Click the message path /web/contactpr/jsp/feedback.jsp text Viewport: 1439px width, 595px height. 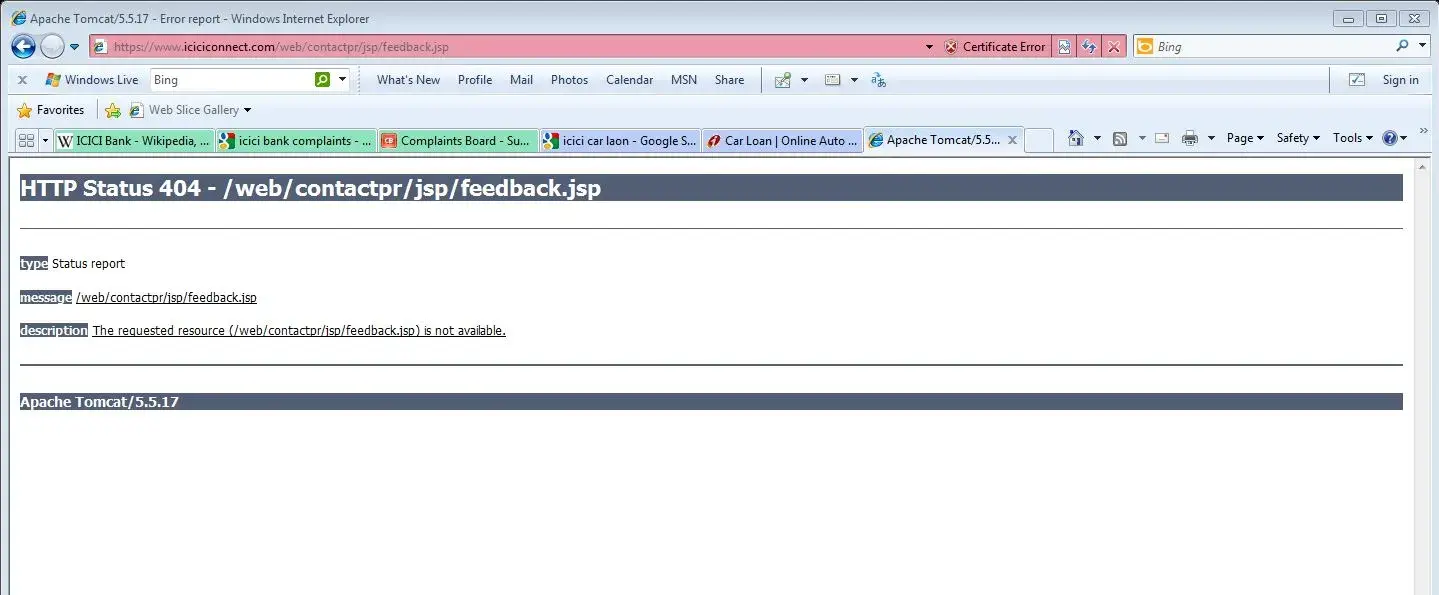(166, 298)
